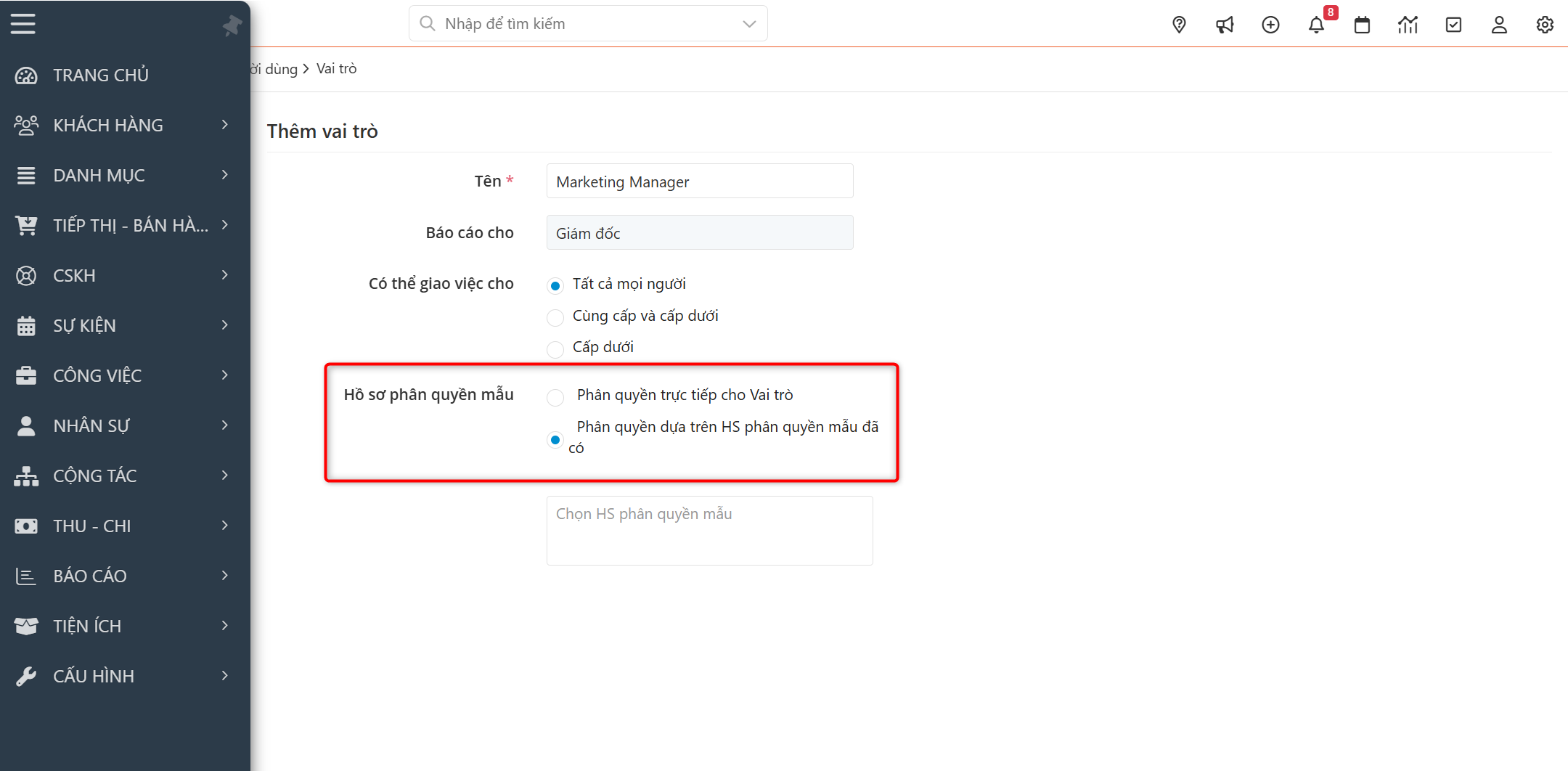This screenshot has width=1568, height=771.
Task: Open the location pin icon
Action: coord(1179,25)
